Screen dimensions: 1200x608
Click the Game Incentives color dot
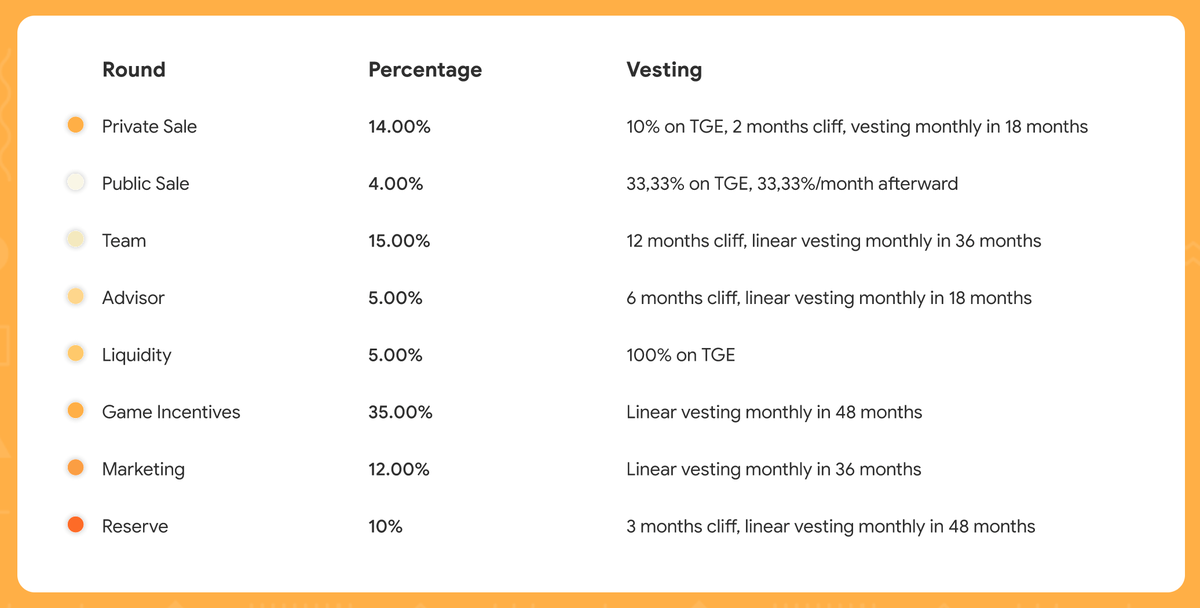(75, 411)
